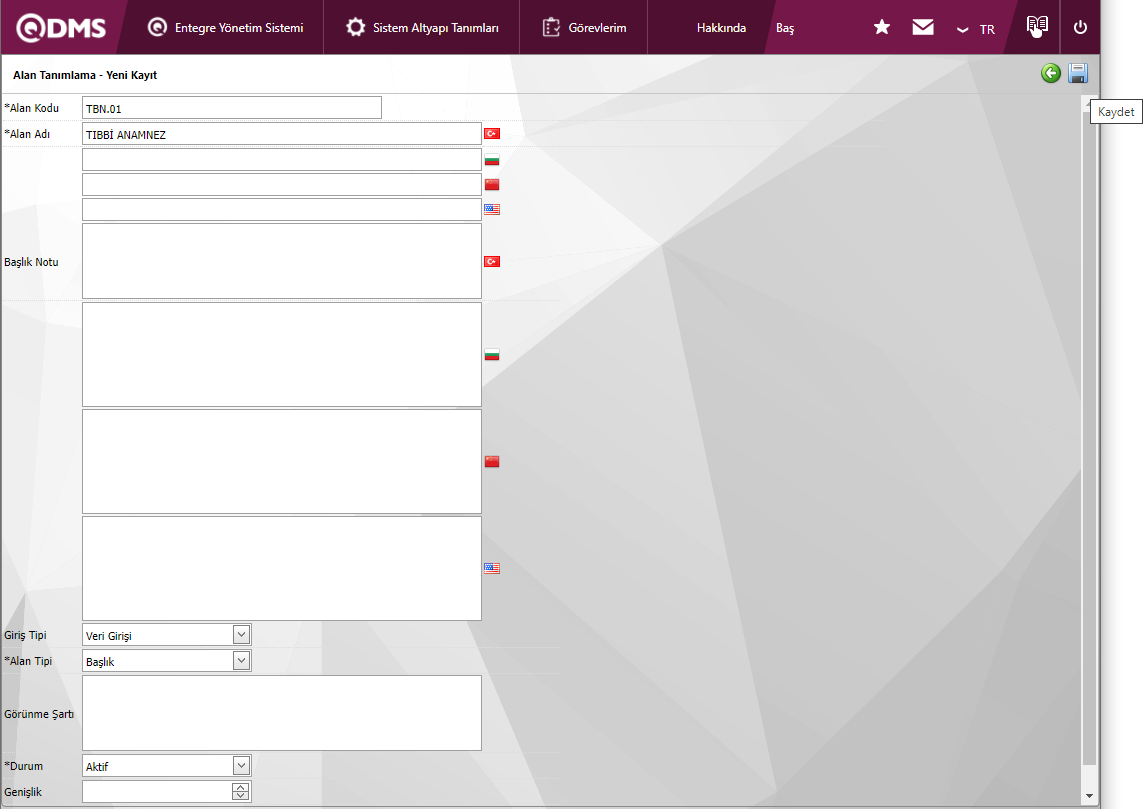Click the Sistem Altyapı Tanımları gear icon
Viewport: 1148px width, 809px height.
click(x=355, y=27)
